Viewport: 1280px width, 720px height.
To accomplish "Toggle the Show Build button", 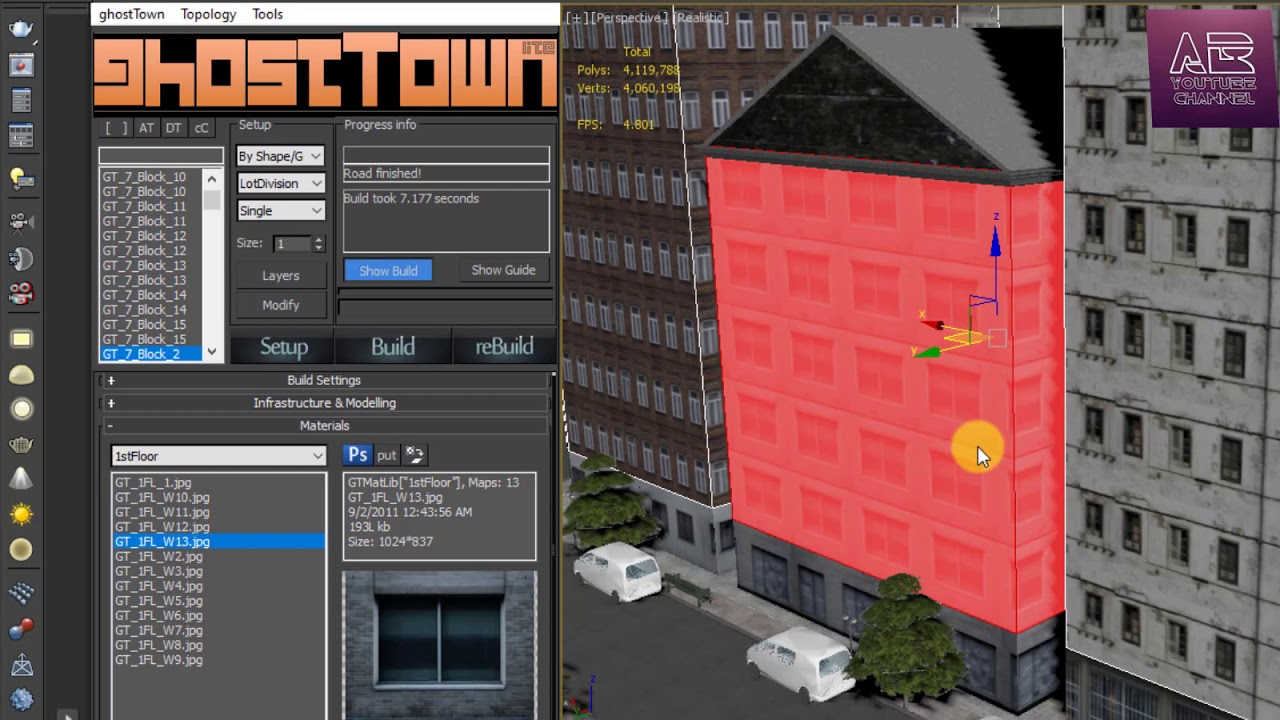I will (388, 271).
